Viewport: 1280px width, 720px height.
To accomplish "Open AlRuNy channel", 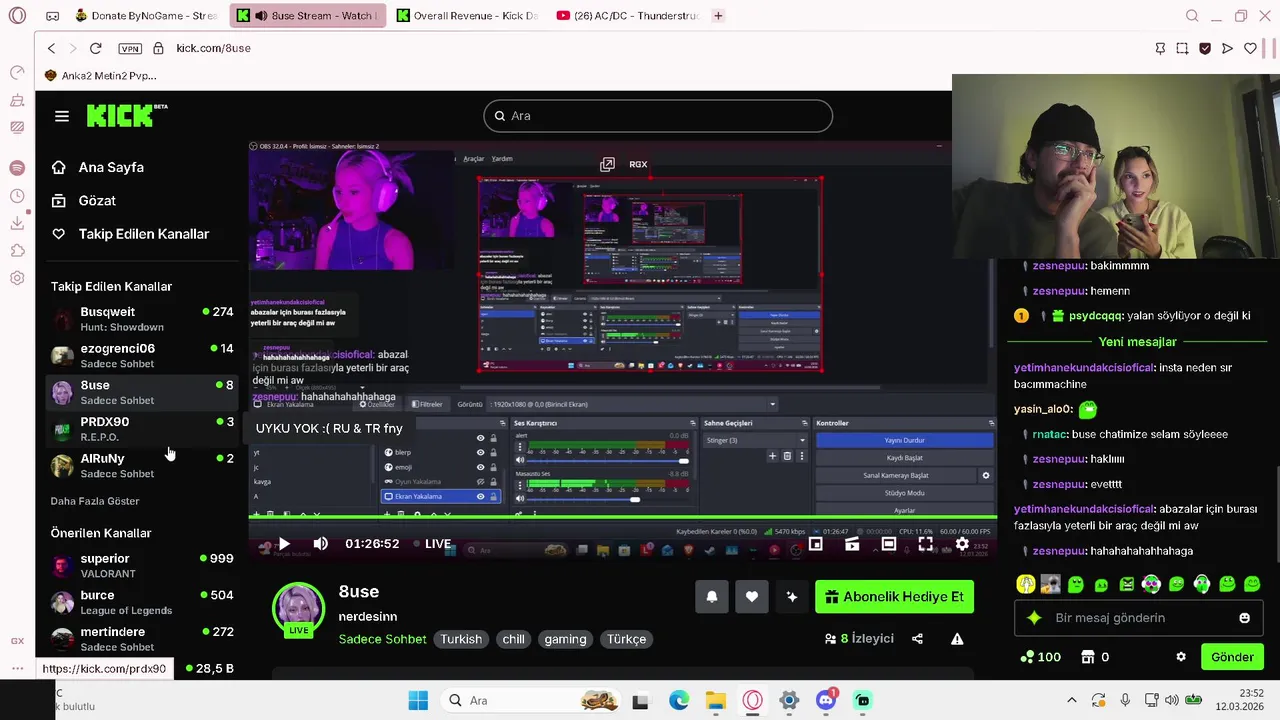I will click(142, 466).
